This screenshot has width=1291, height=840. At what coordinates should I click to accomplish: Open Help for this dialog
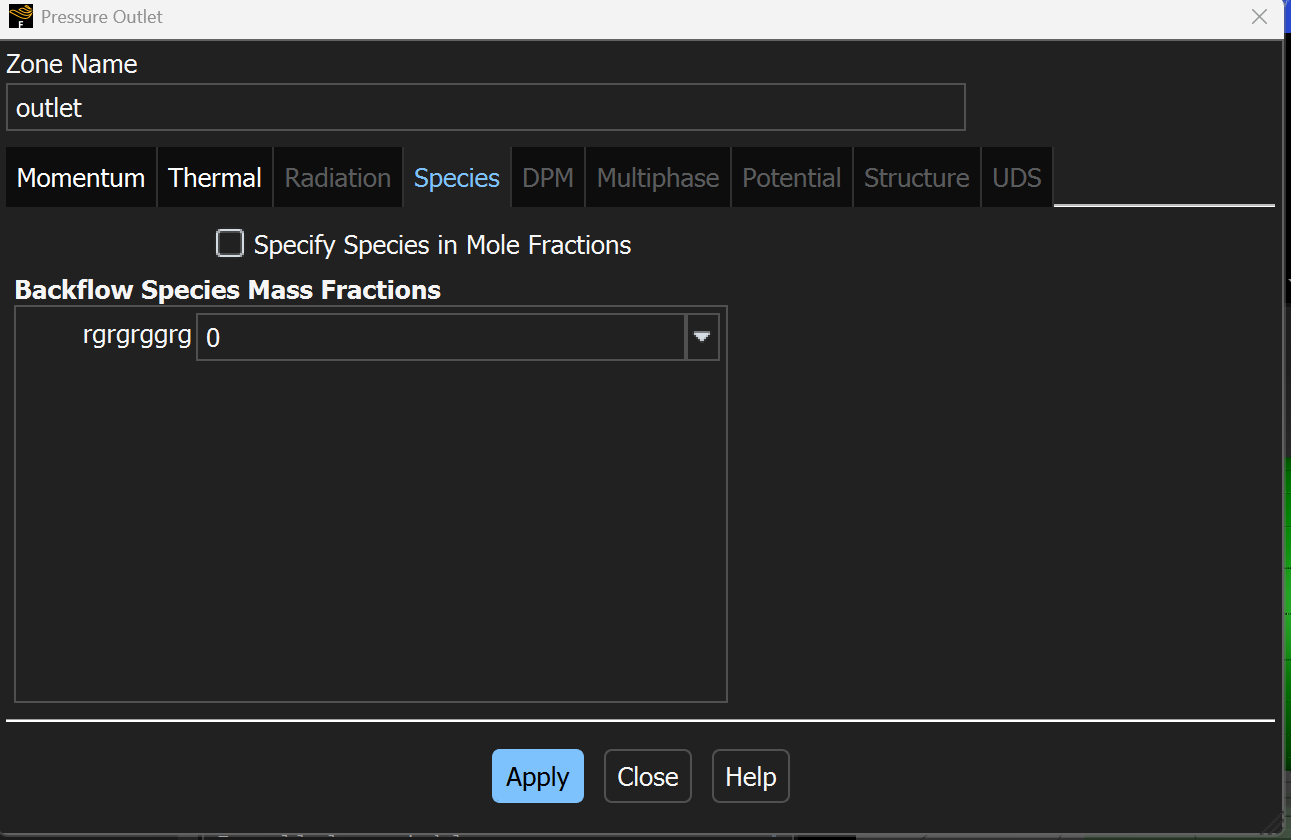(751, 777)
